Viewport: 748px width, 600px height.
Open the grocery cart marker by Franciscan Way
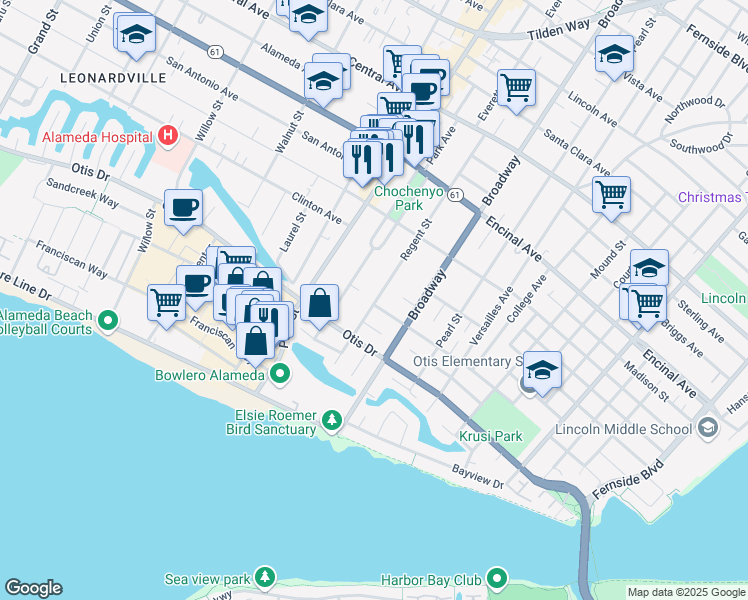tap(167, 303)
